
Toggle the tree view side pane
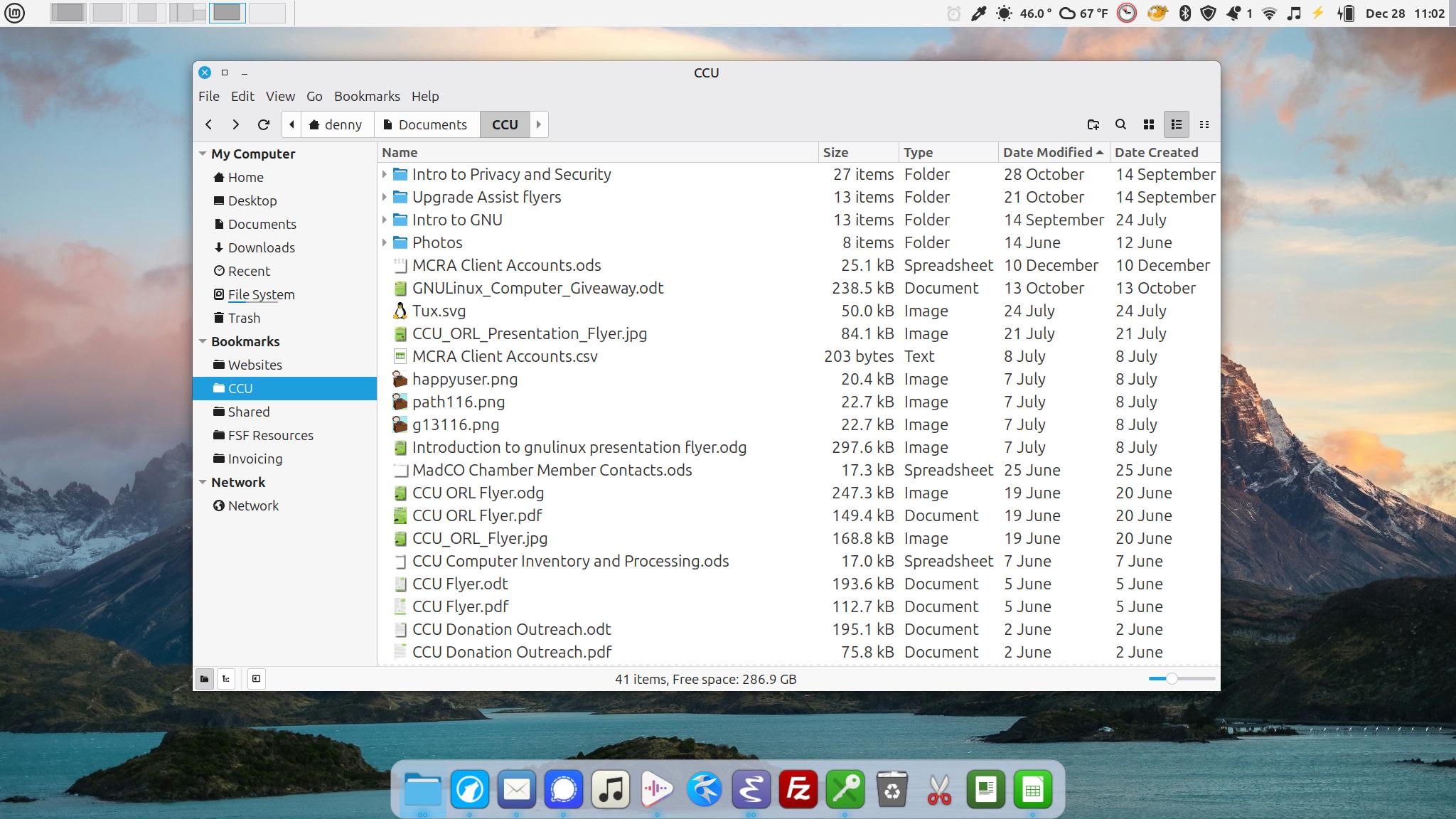226,679
